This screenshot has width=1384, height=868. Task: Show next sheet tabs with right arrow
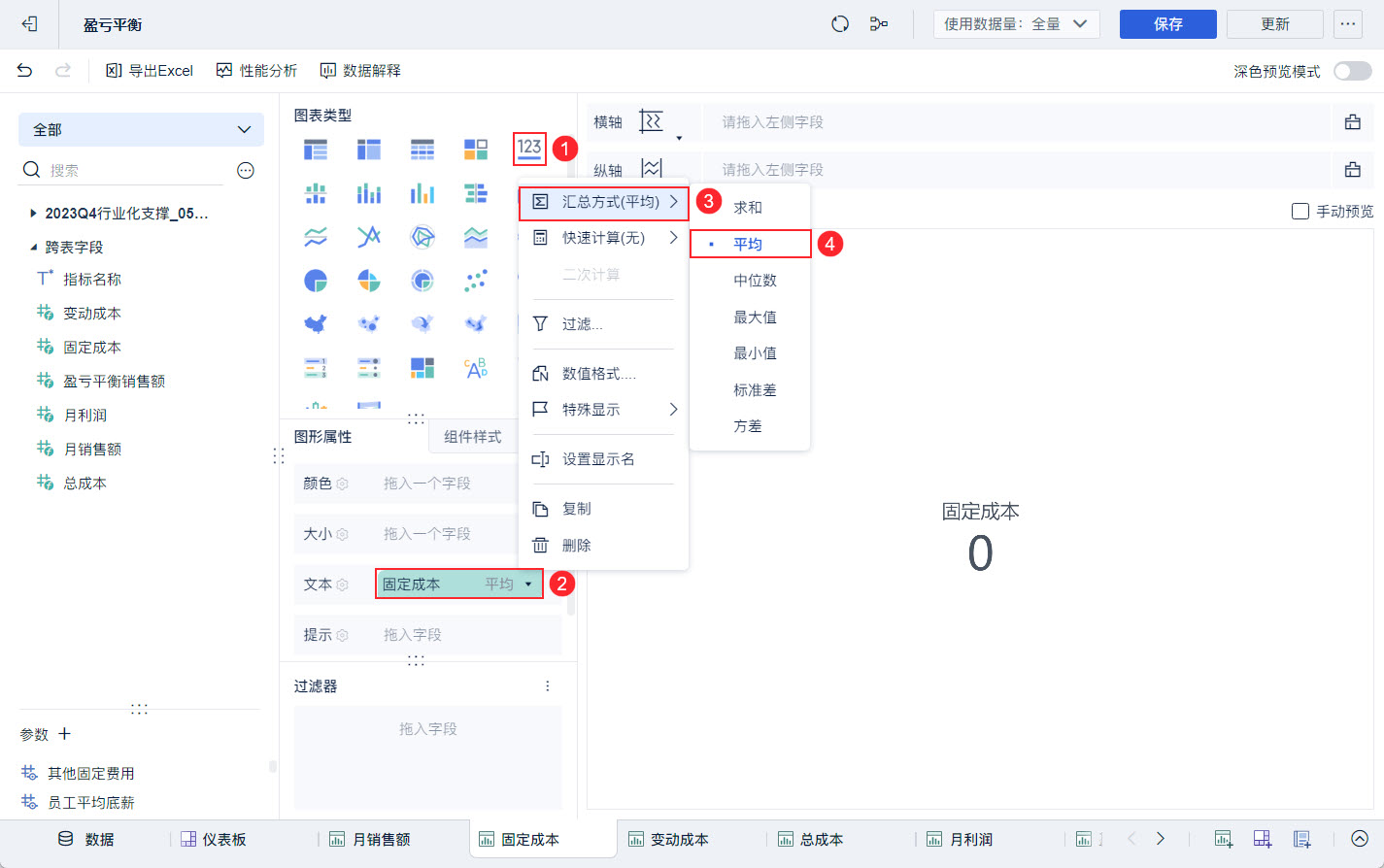pos(1160,839)
